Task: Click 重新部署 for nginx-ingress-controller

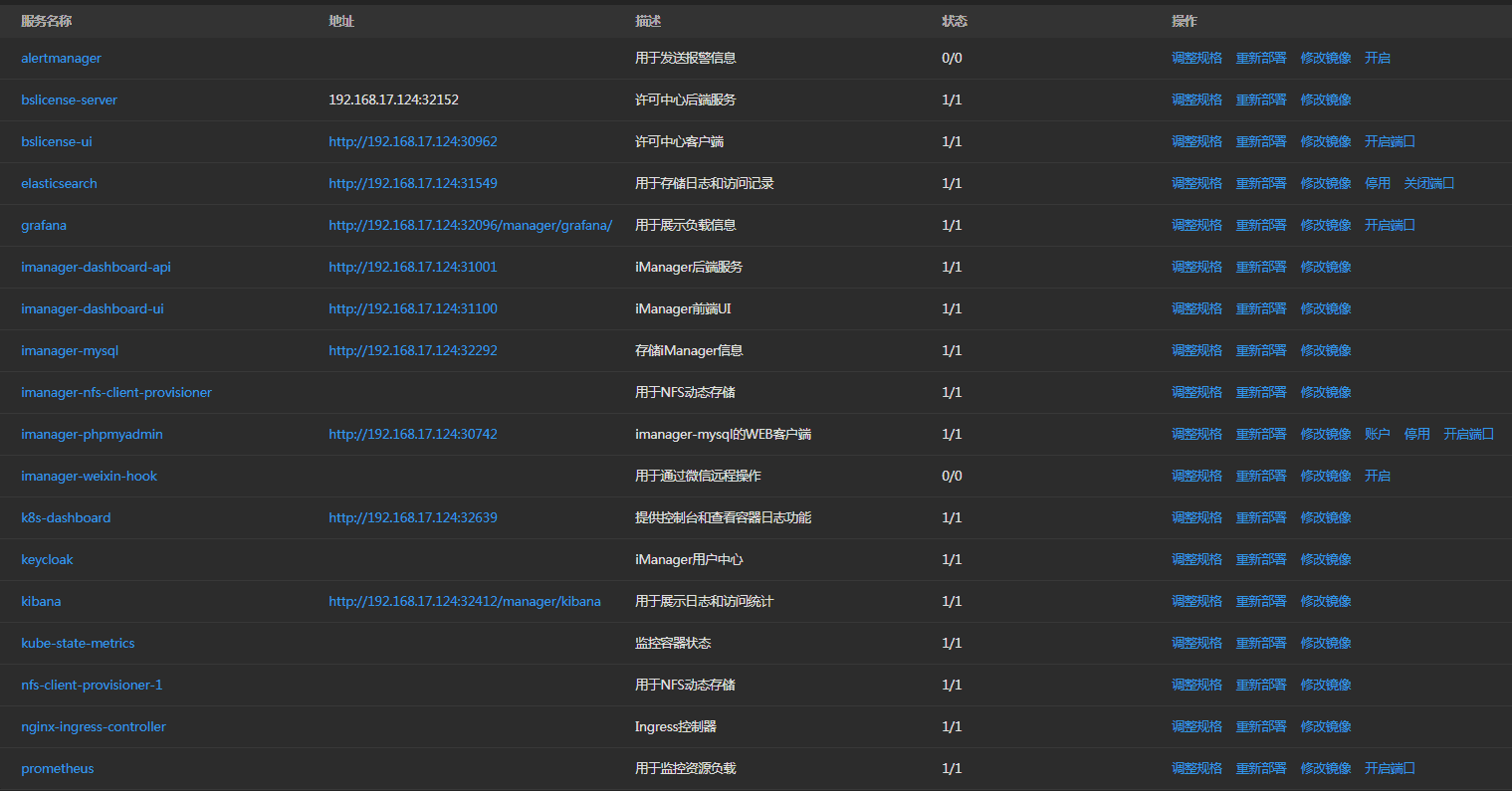Action: (1261, 727)
